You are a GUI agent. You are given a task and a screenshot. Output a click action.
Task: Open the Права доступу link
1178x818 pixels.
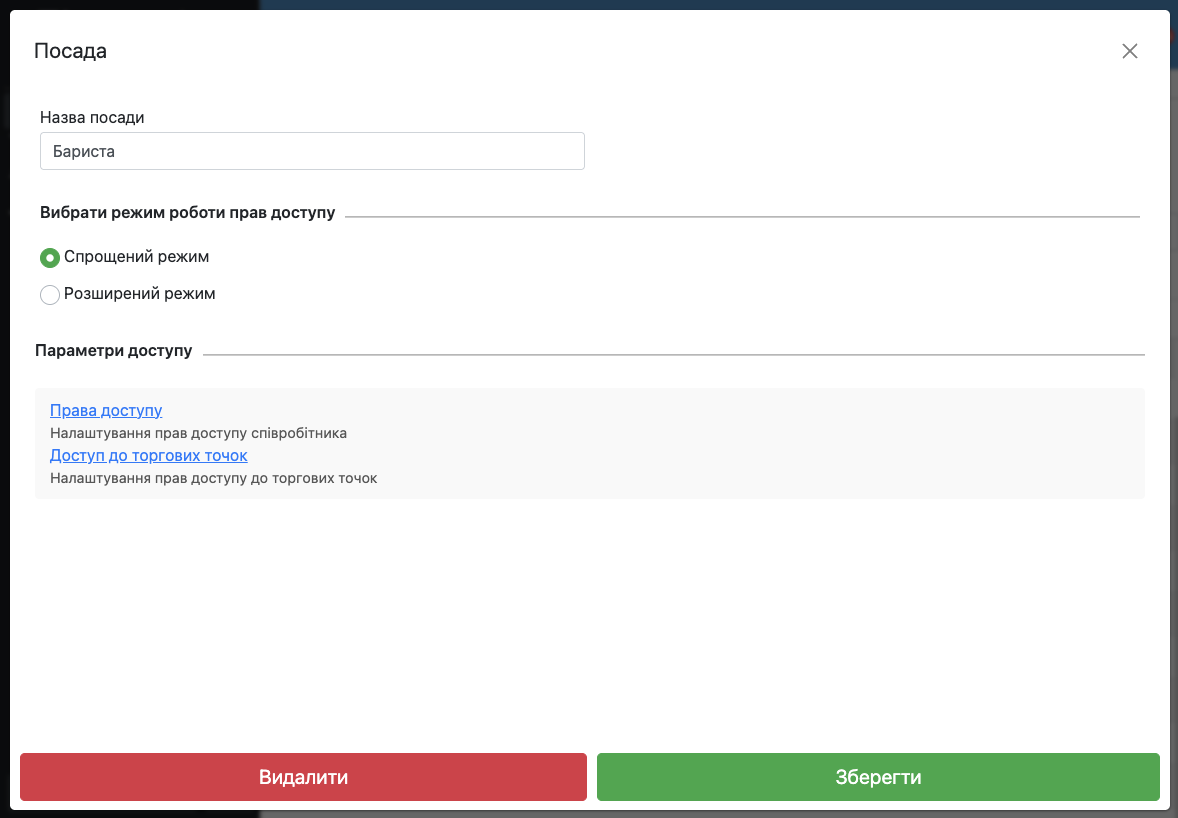[106, 410]
